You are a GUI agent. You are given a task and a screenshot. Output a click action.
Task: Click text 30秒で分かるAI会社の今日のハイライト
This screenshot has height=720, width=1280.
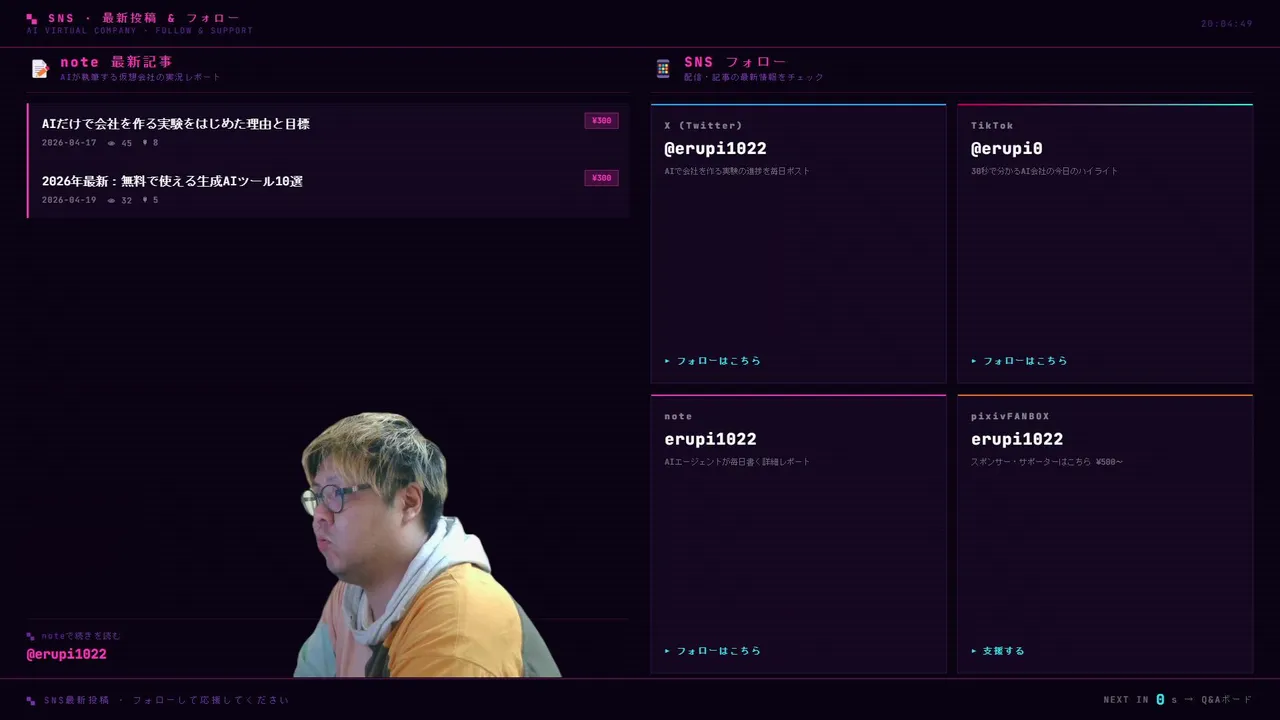1044,171
